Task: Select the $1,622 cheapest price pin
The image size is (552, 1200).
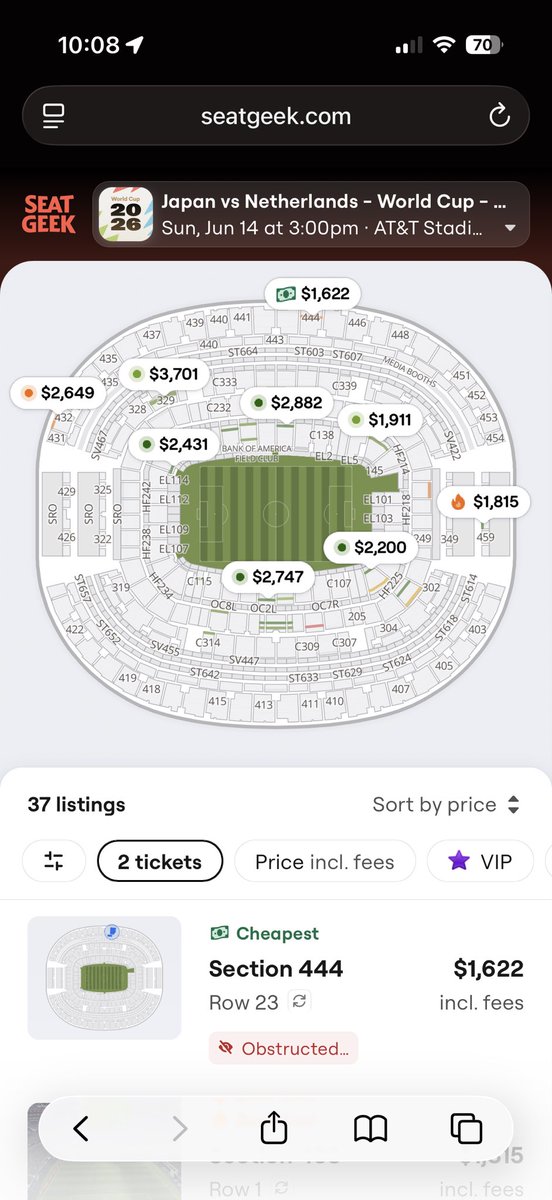Action: 312,293
